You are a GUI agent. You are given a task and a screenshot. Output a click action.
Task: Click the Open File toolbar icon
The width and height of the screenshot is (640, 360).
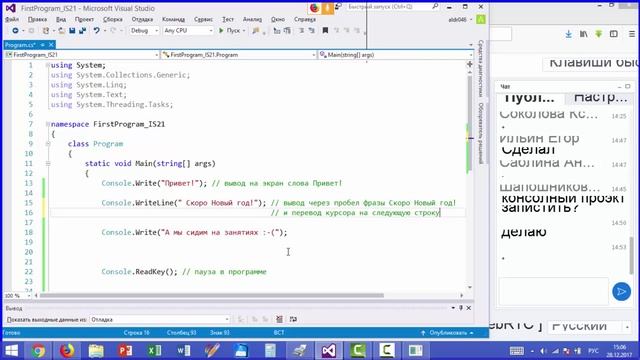pyautogui.click(x=61, y=31)
